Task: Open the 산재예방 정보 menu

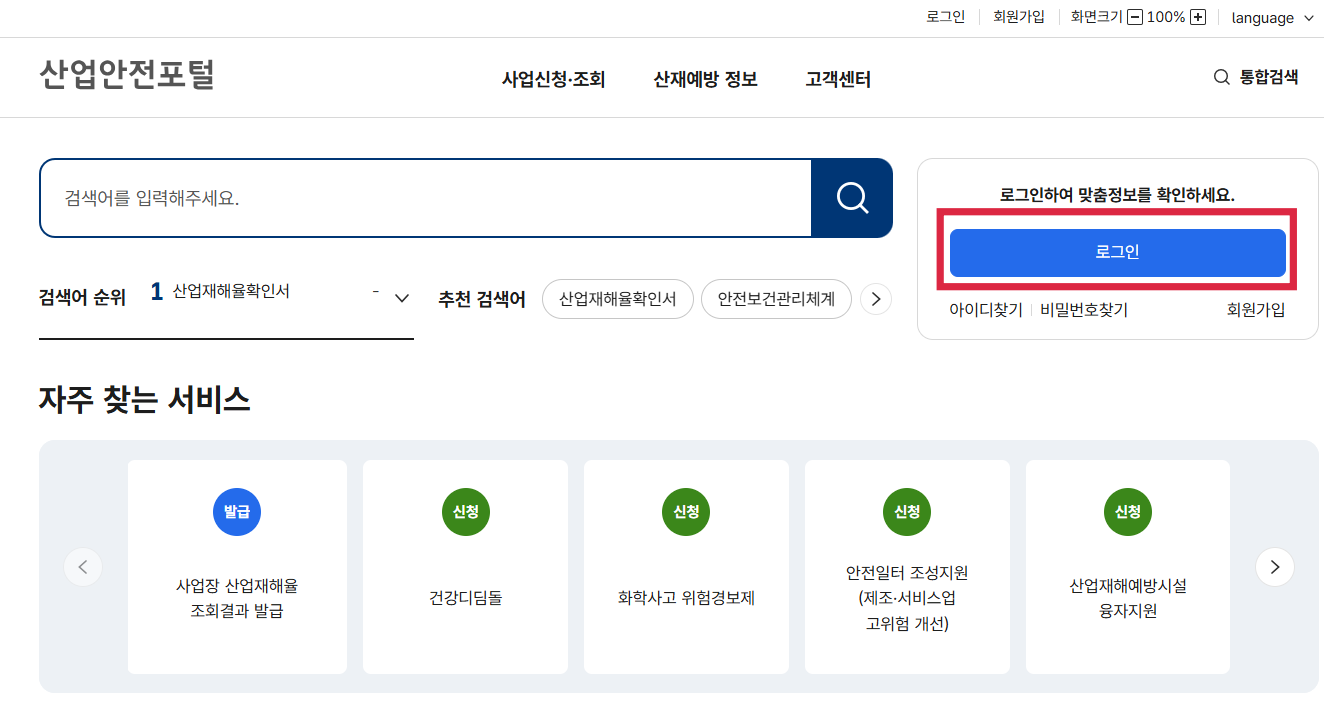Action: tap(704, 79)
